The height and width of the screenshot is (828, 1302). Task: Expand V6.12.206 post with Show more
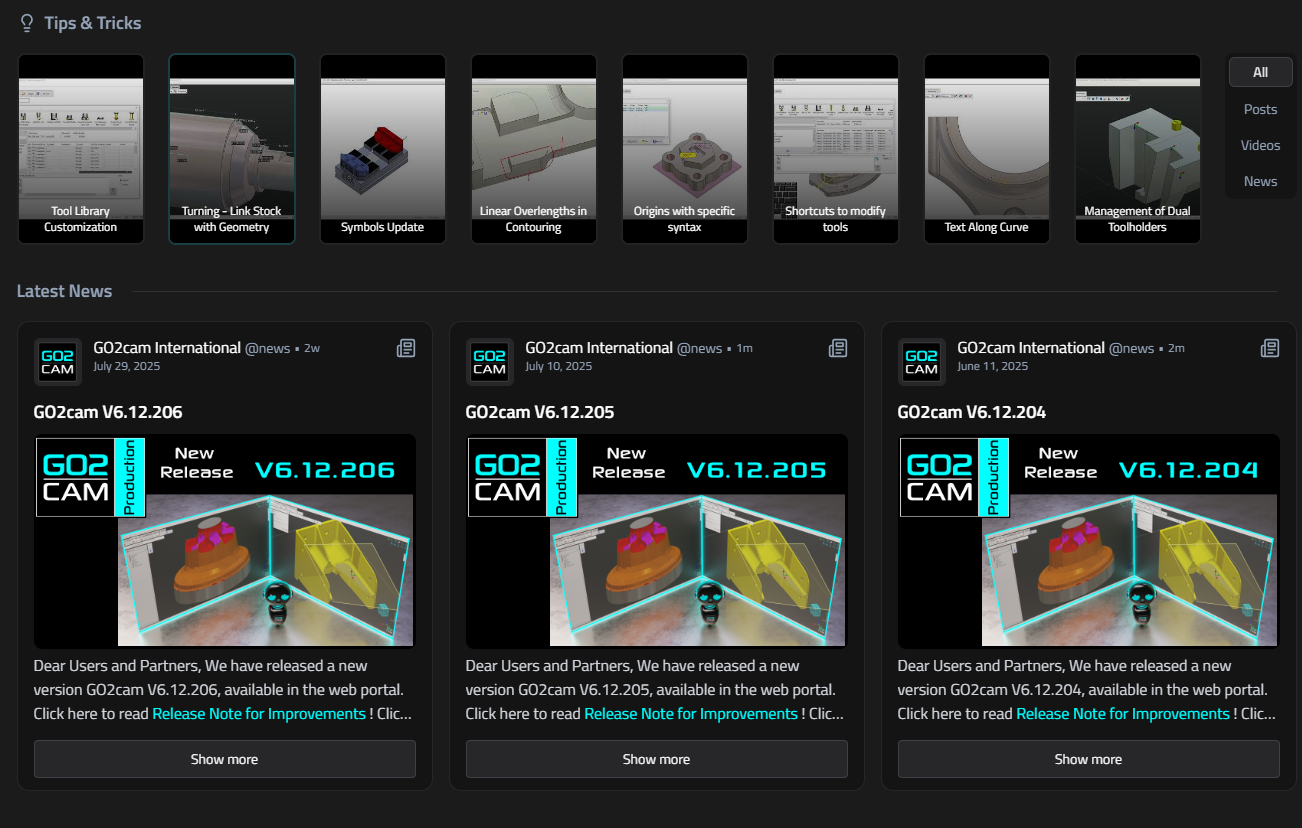(x=225, y=759)
